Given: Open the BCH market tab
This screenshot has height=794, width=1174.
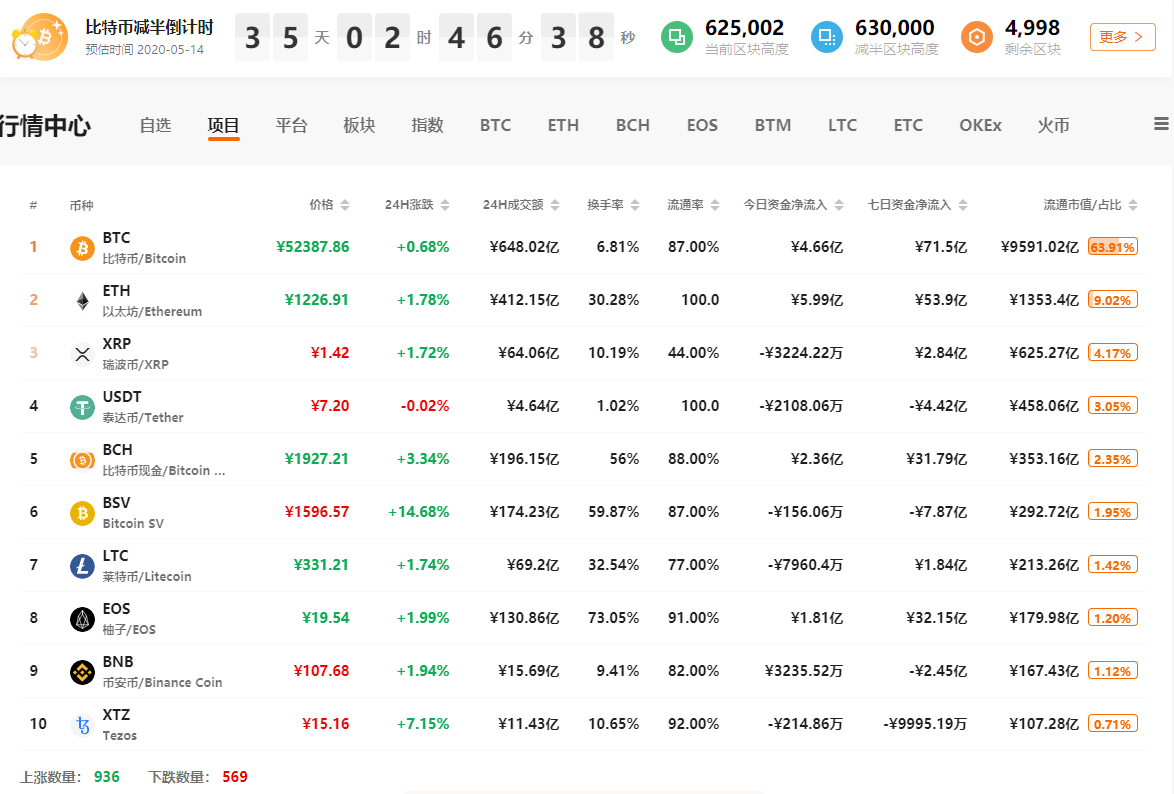Looking at the screenshot, I should point(633,125).
